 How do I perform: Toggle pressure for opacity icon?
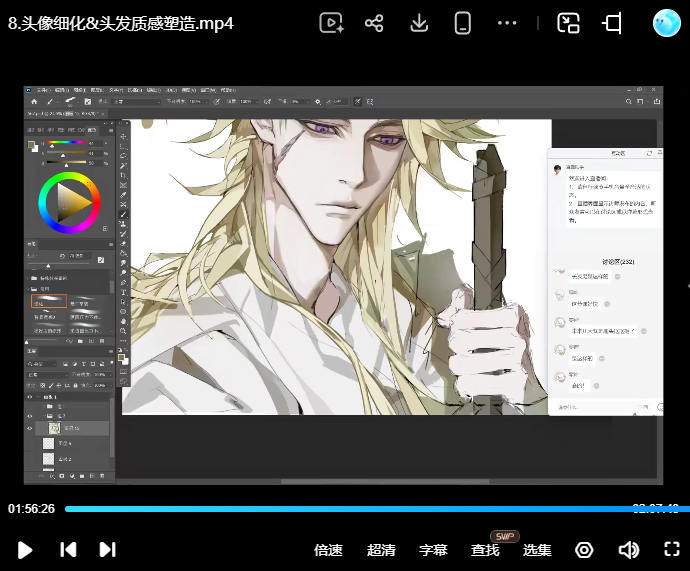217,102
